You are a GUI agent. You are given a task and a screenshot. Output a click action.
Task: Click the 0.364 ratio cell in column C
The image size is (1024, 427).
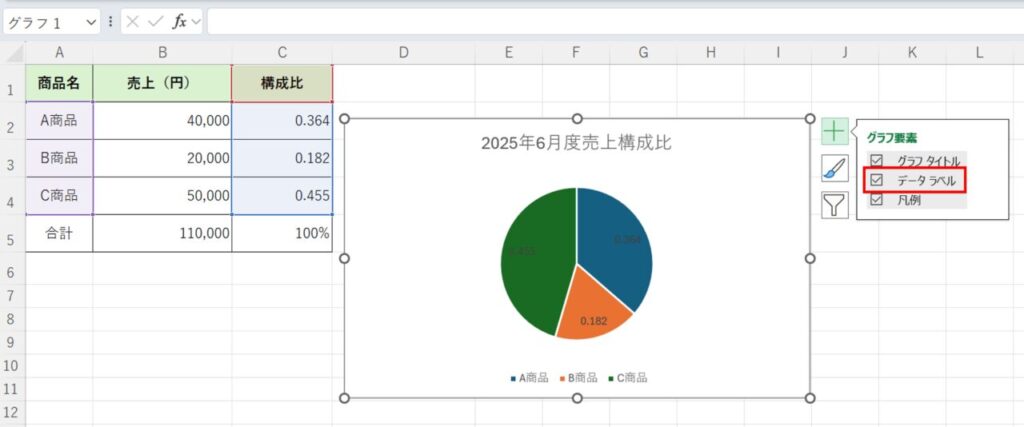tap(282, 121)
